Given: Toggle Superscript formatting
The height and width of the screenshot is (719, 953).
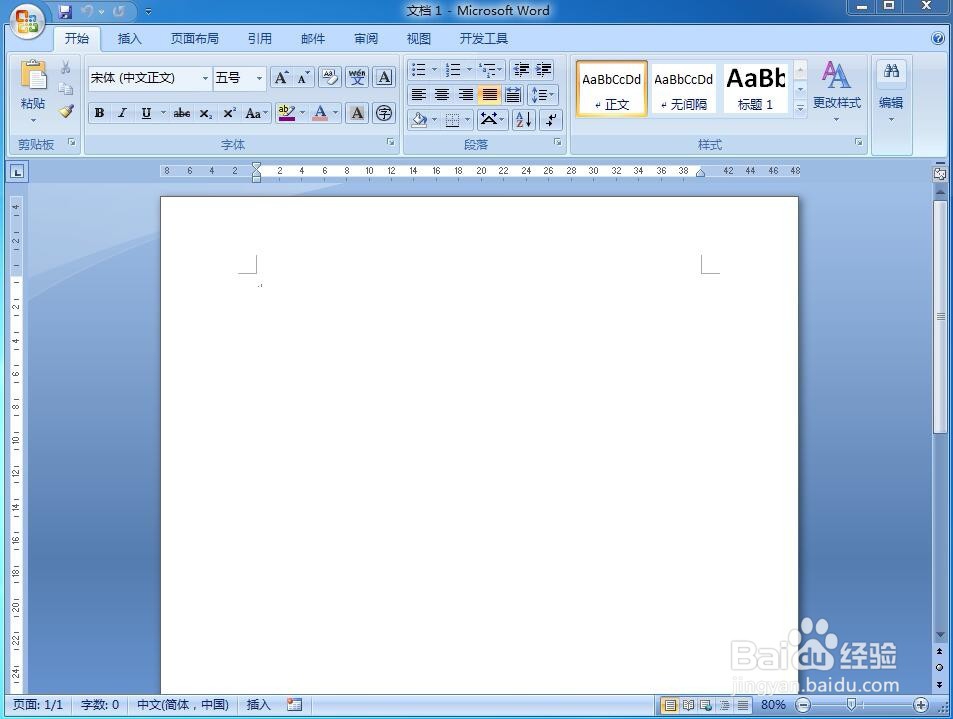Looking at the screenshot, I should click(229, 113).
